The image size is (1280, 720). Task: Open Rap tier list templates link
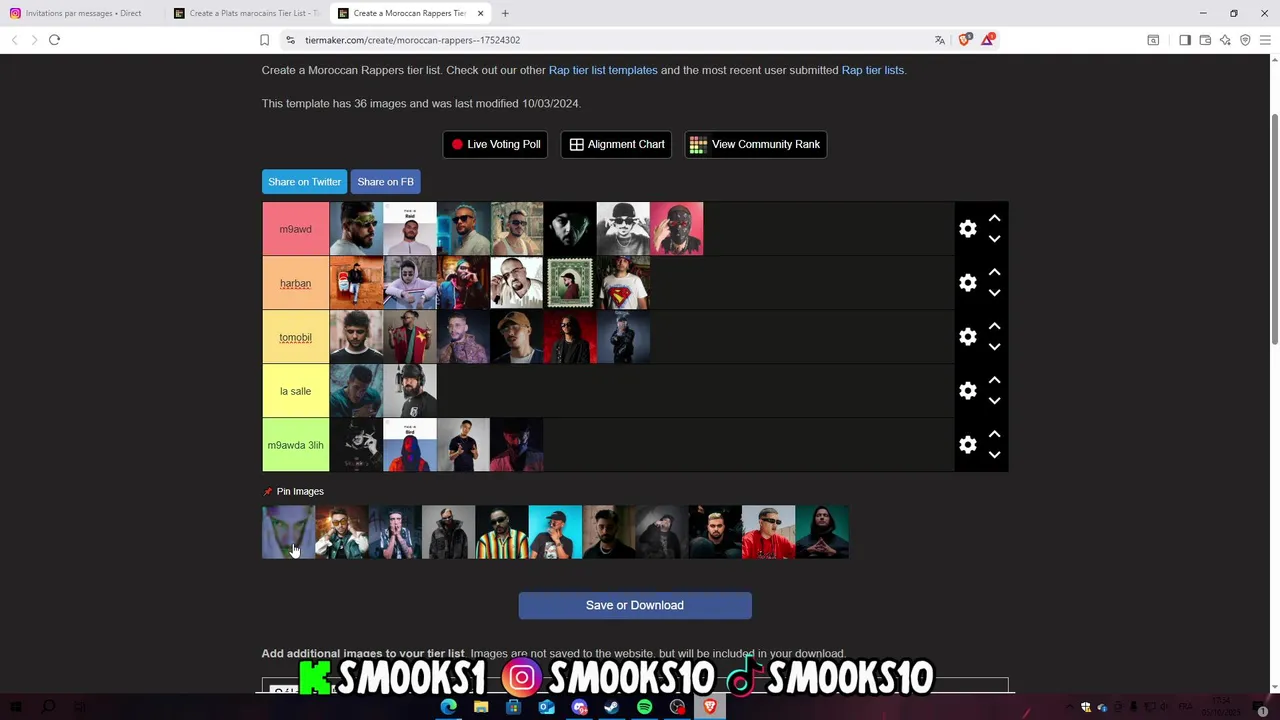click(603, 70)
